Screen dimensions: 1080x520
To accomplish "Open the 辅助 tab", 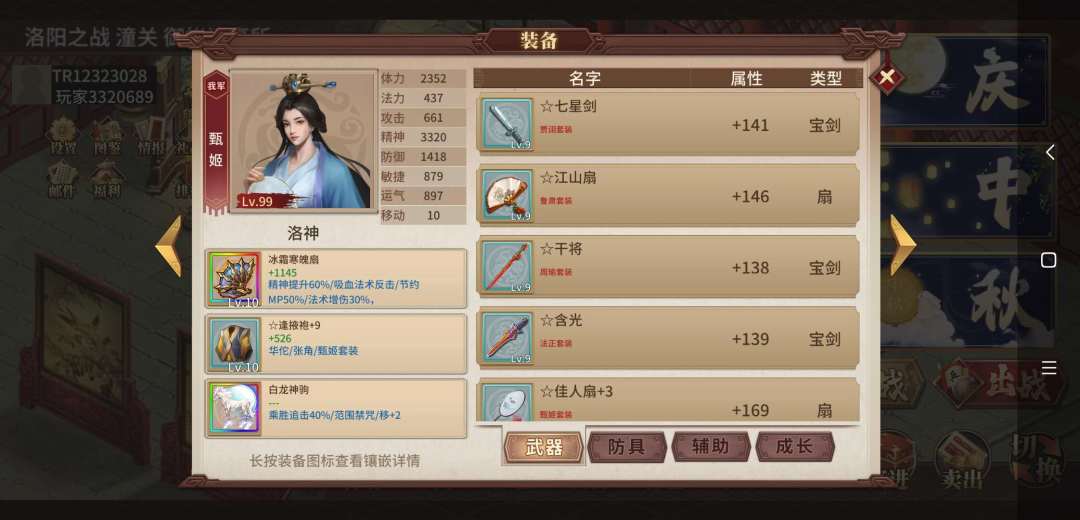I will (x=711, y=447).
